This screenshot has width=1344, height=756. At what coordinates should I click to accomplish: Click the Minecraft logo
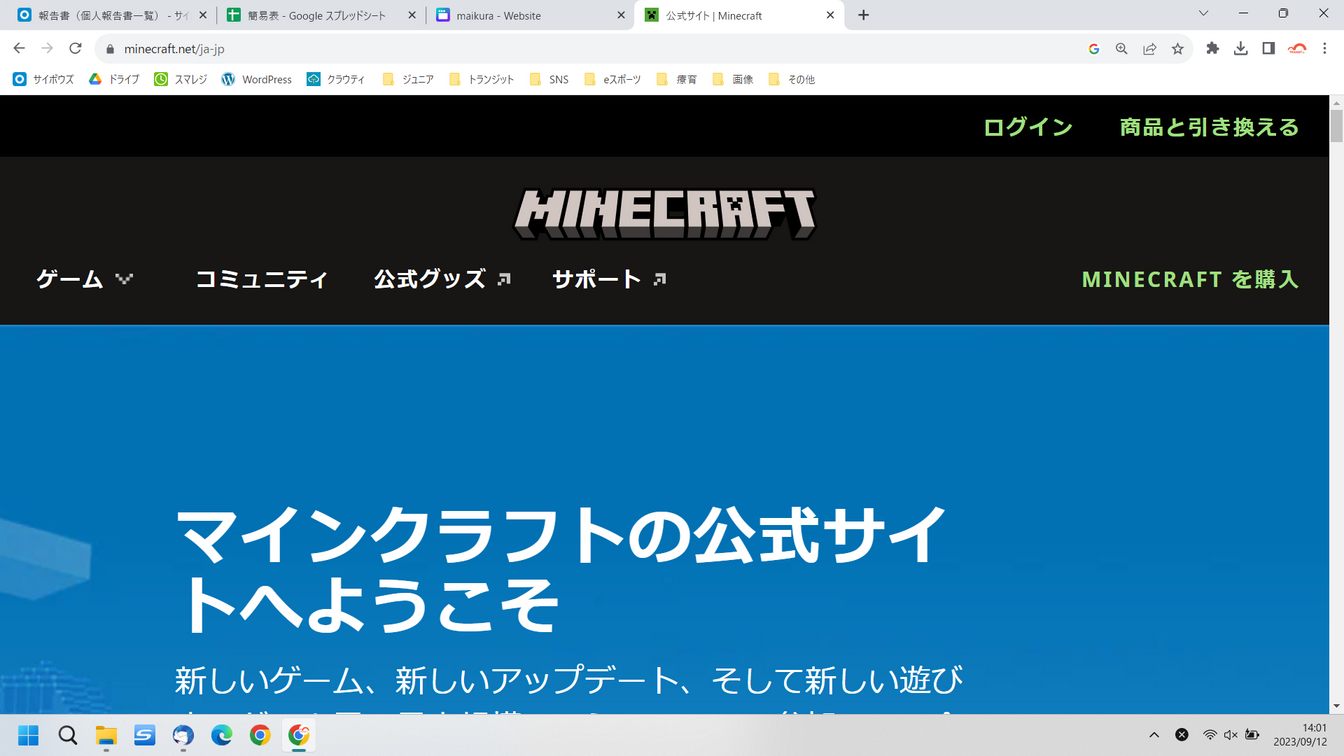click(x=665, y=214)
